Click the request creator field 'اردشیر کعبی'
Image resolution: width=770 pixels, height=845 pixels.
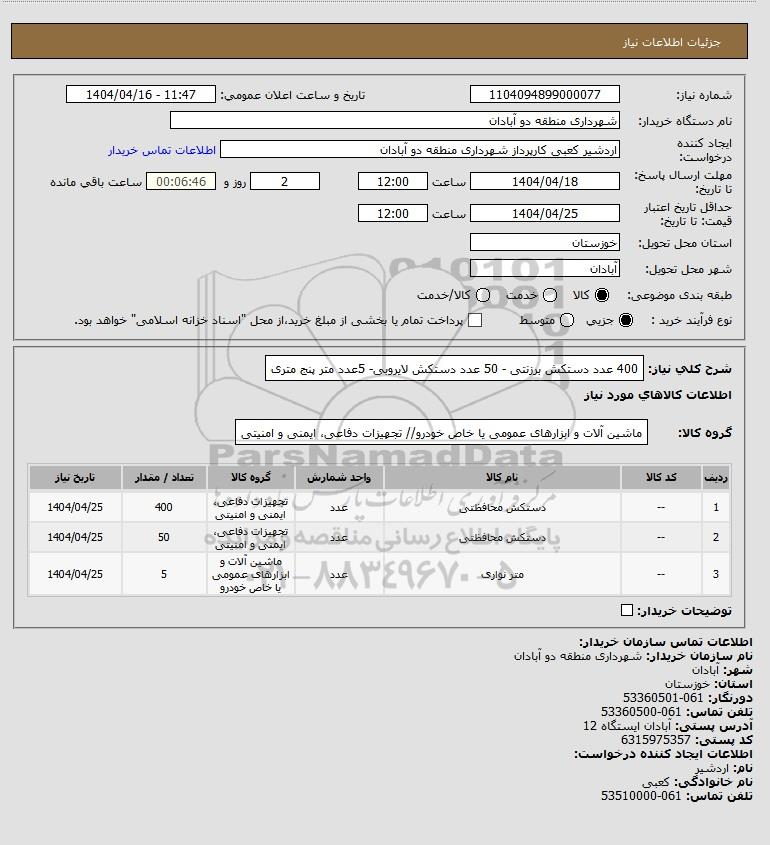click(x=420, y=149)
